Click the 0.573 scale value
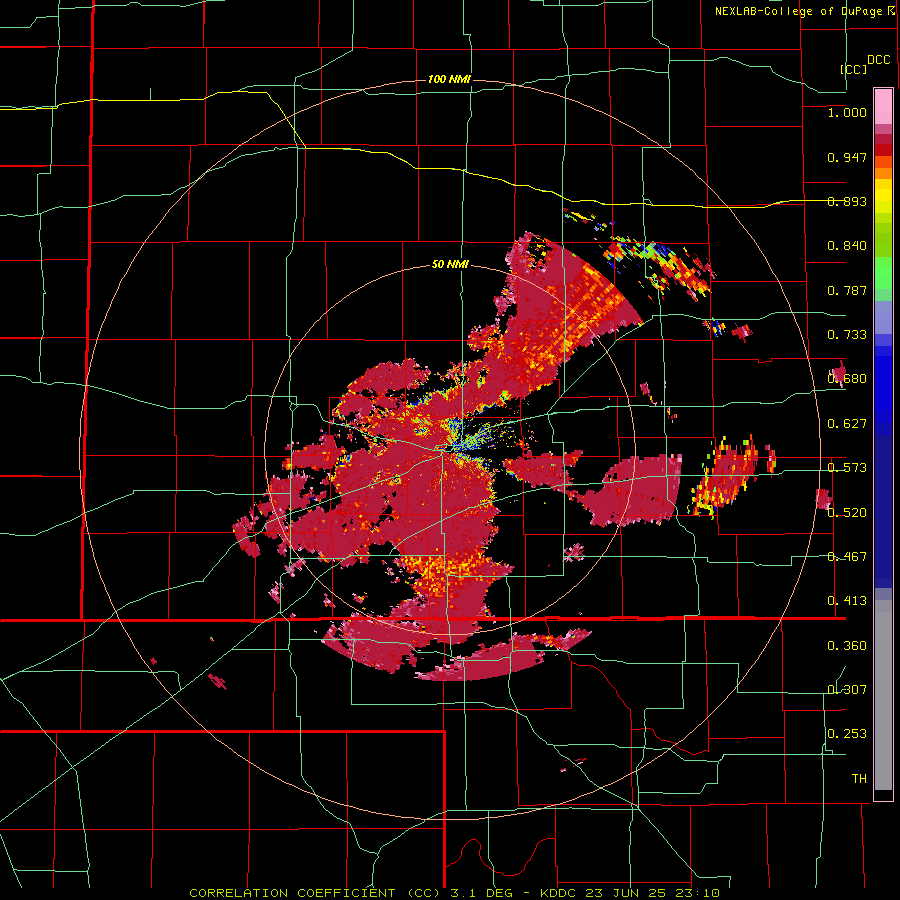Viewport: 900px width, 900px height. coord(847,468)
